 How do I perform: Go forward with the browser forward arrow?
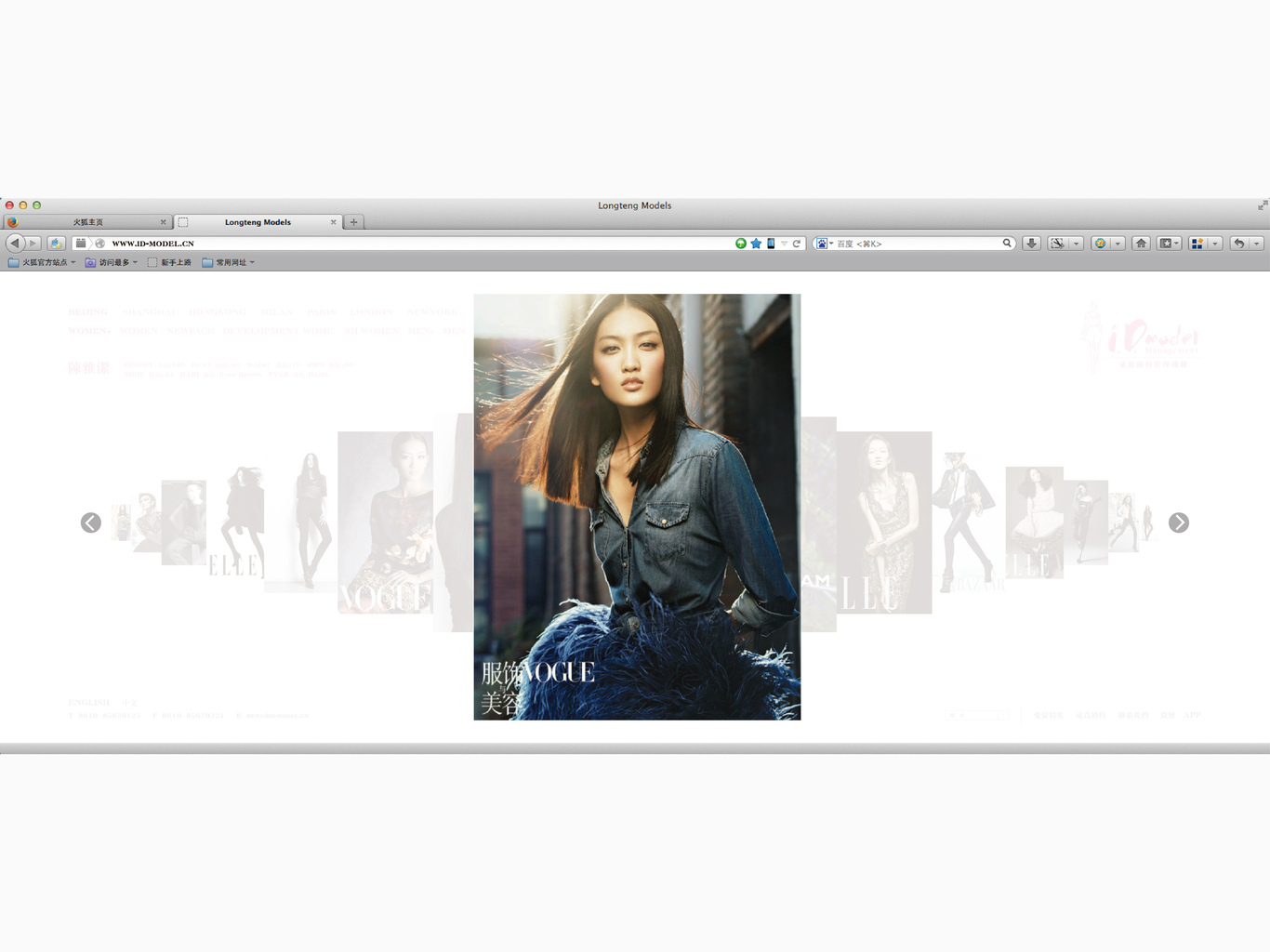tap(33, 243)
